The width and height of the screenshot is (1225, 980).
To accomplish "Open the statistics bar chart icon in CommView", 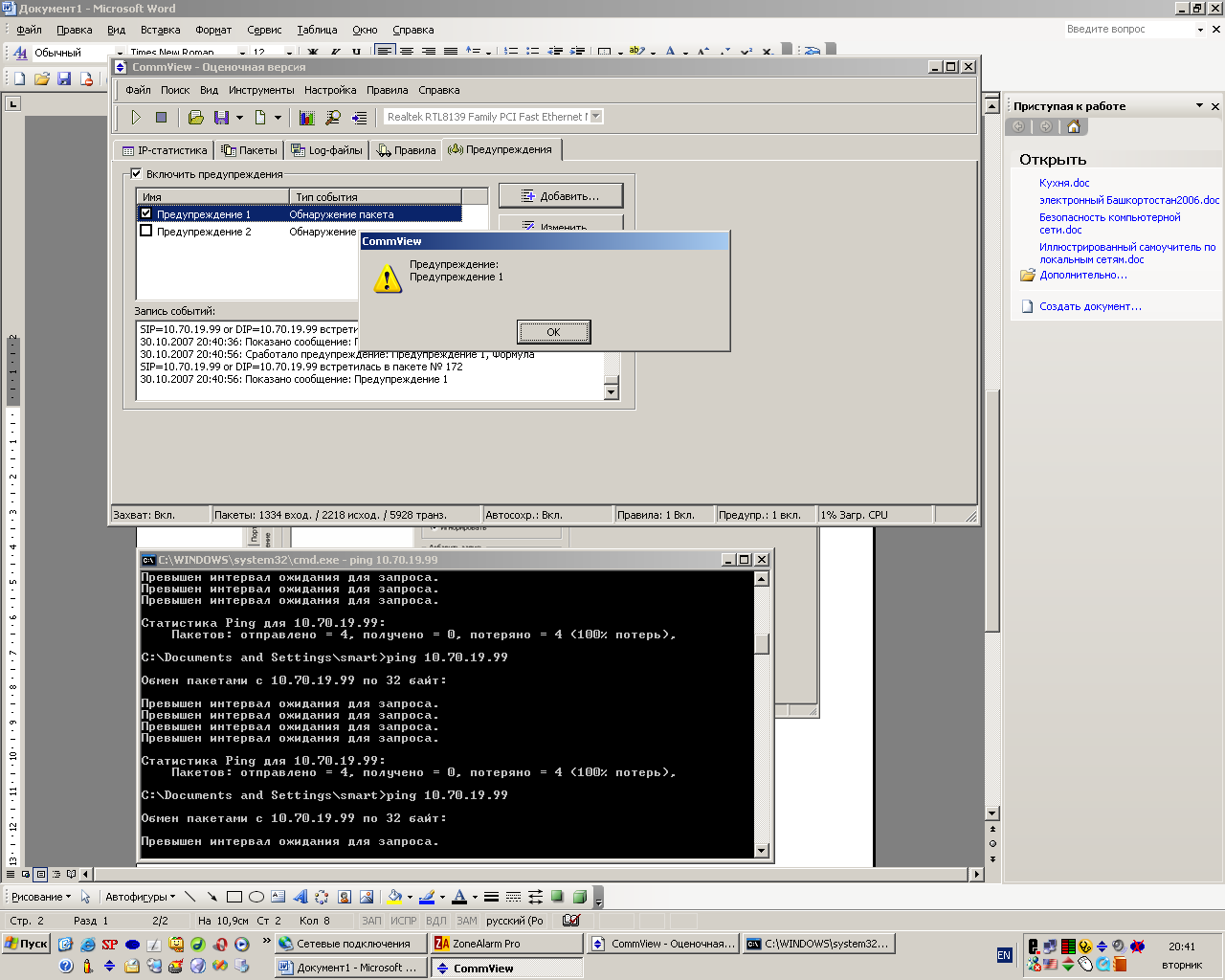I will (x=306, y=118).
